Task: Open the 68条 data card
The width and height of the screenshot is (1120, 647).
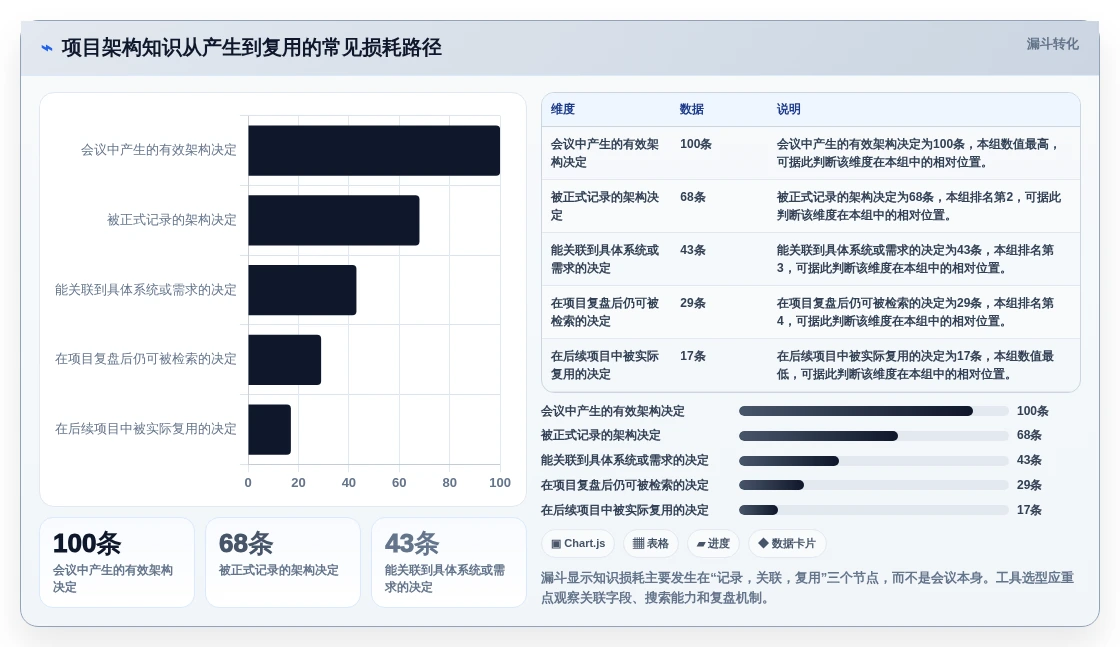Action: pyautogui.click(x=283, y=563)
